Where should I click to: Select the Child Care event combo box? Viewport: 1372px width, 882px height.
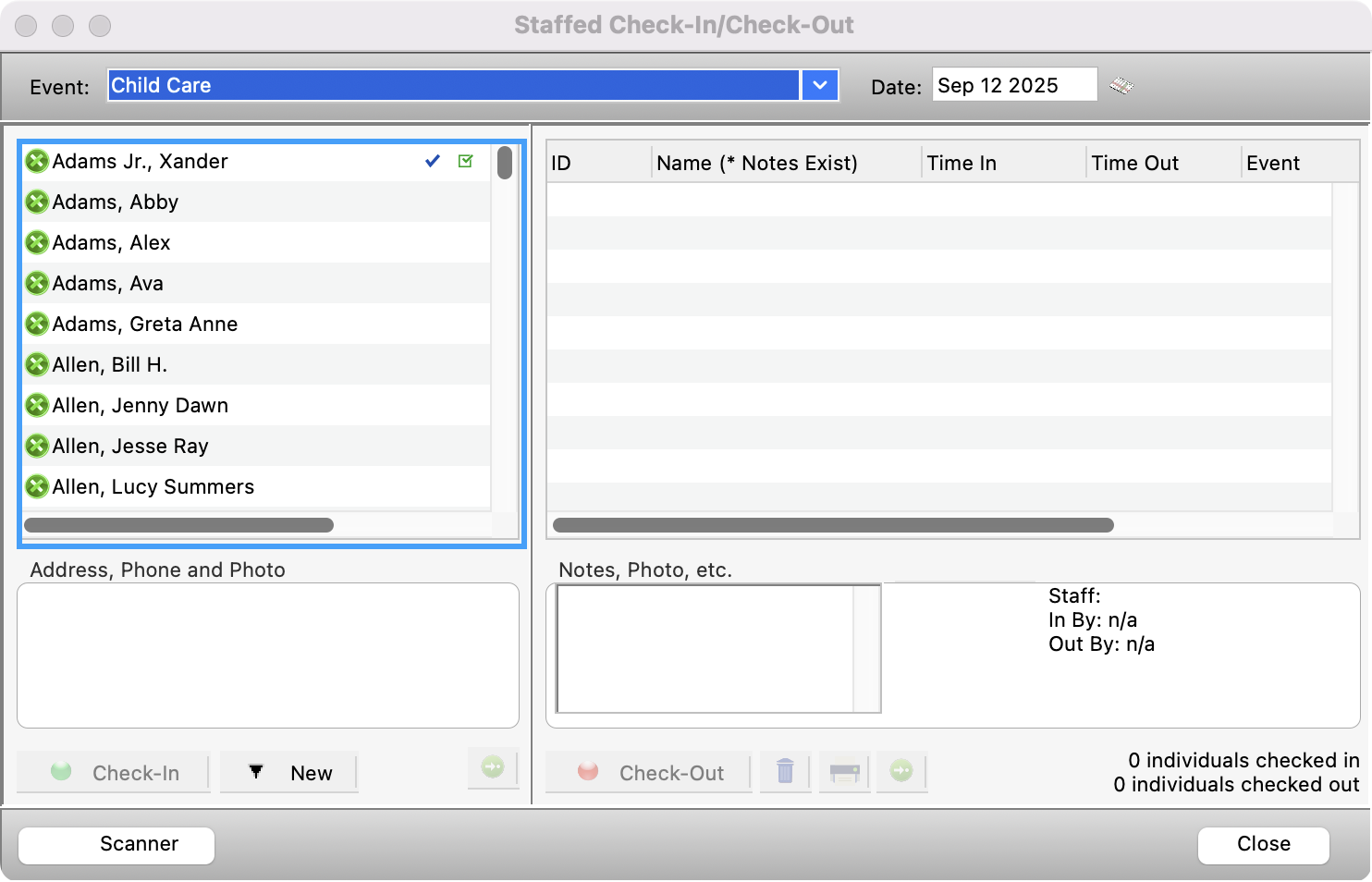[x=453, y=85]
